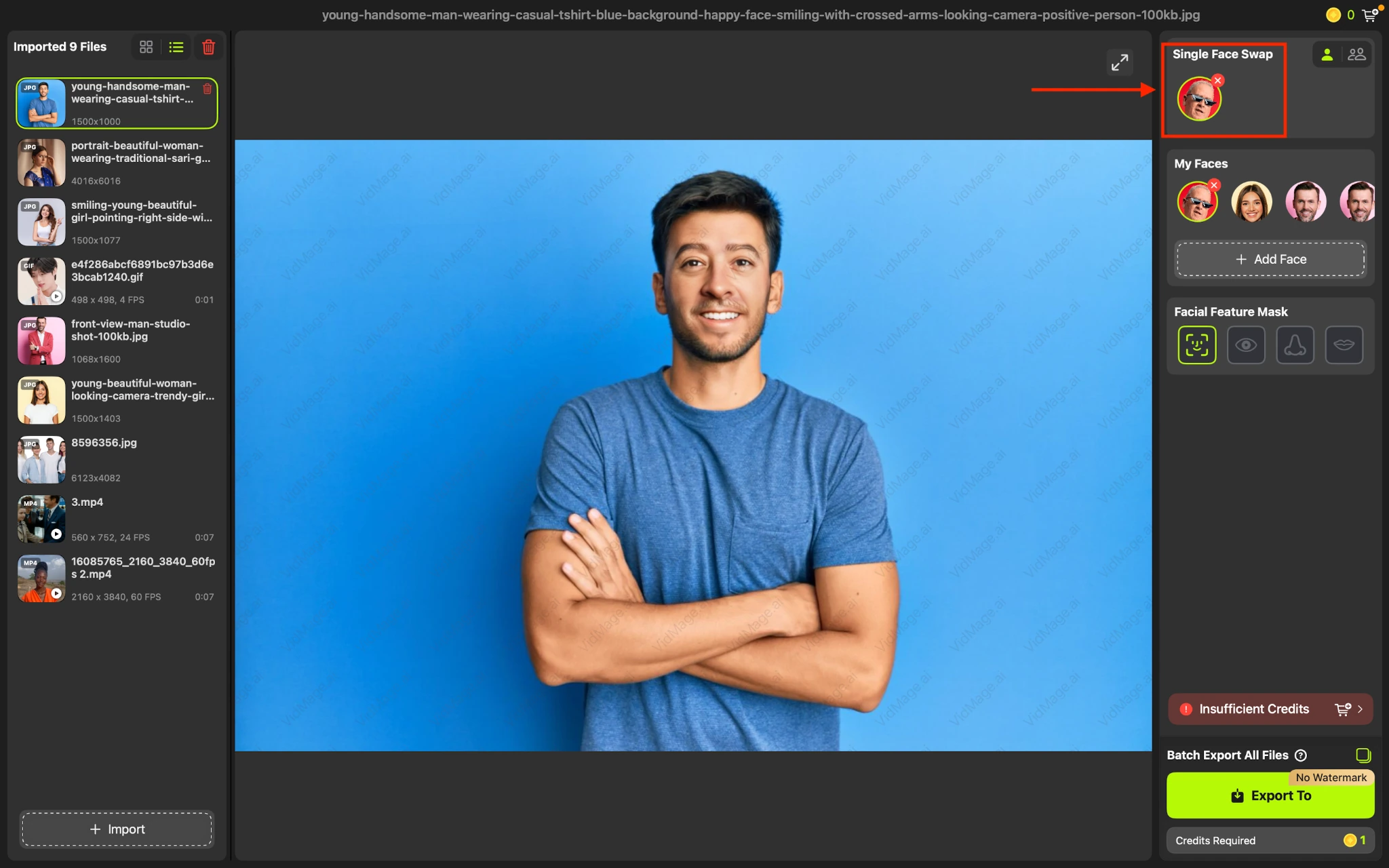The image size is (1389, 868).
Task: Click the filename in the title bar
Action: pyautogui.click(x=760, y=15)
